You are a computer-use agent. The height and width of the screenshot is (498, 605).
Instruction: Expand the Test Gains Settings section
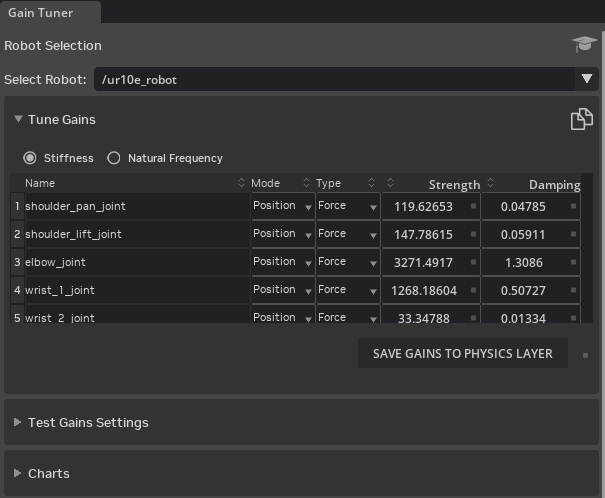88,422
